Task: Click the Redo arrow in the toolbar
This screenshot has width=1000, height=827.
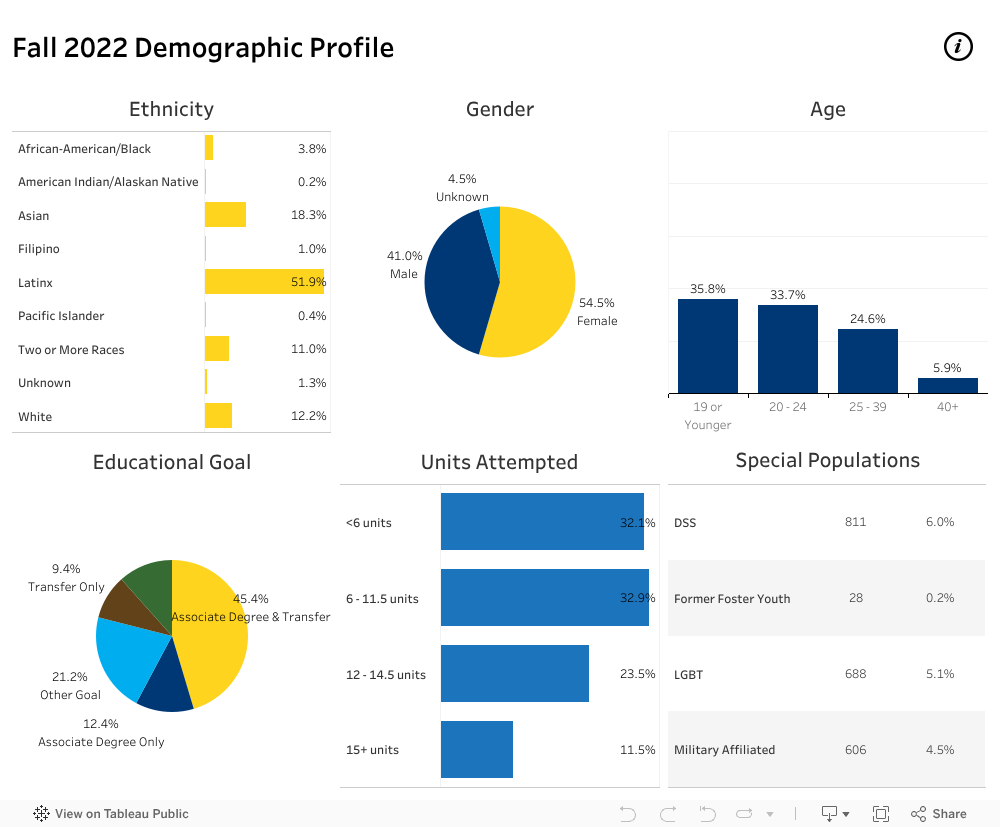Action: coord(668,813)
